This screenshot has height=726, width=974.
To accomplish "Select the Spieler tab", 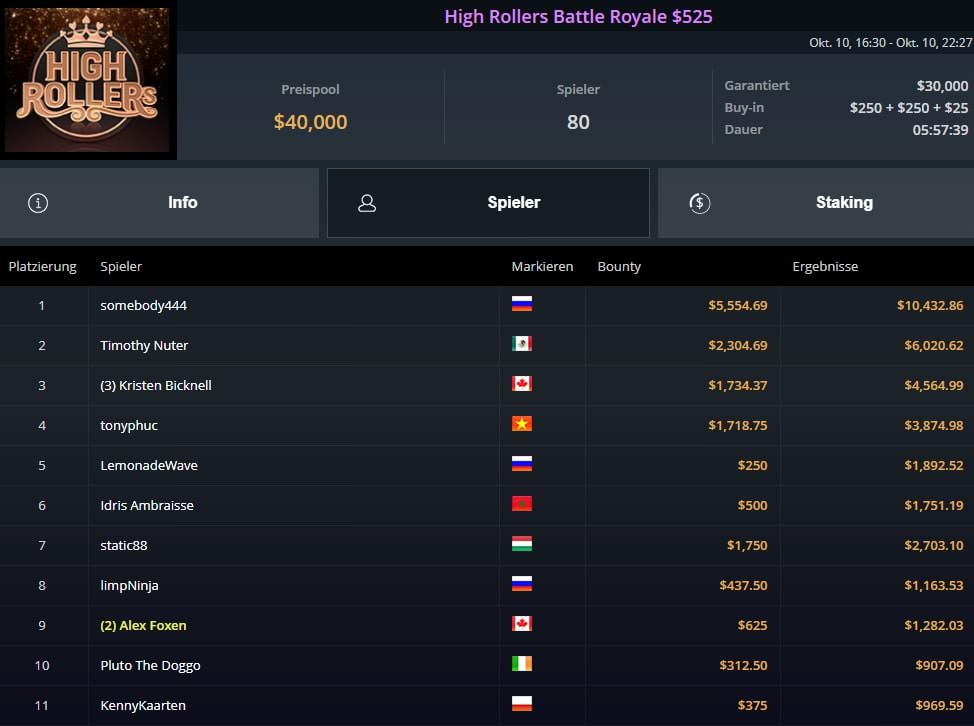I will [488, 203].
